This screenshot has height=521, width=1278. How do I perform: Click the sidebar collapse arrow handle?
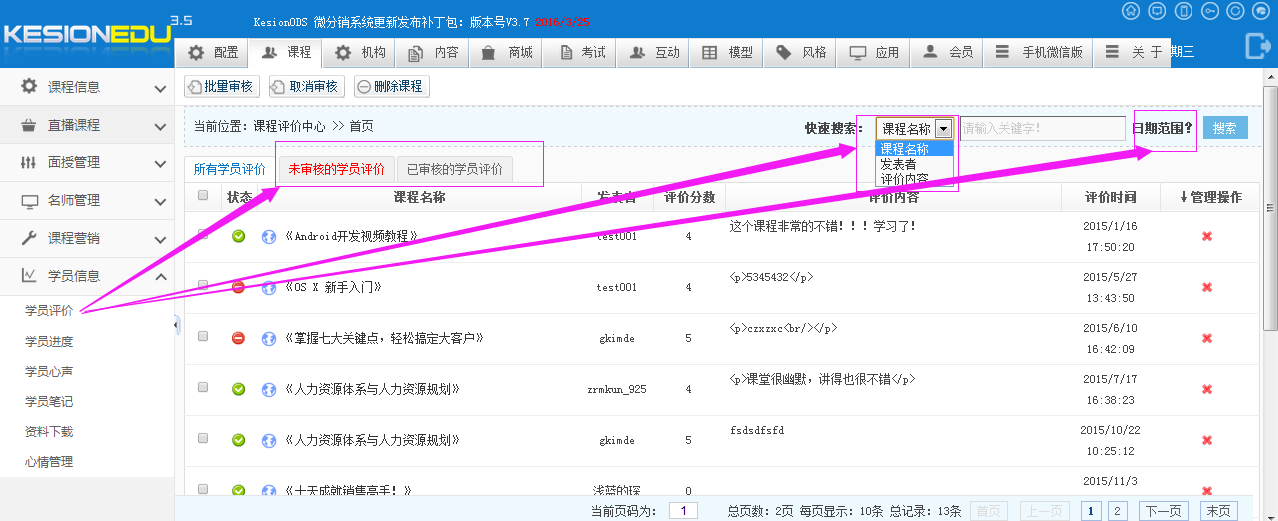coord(177,325)
